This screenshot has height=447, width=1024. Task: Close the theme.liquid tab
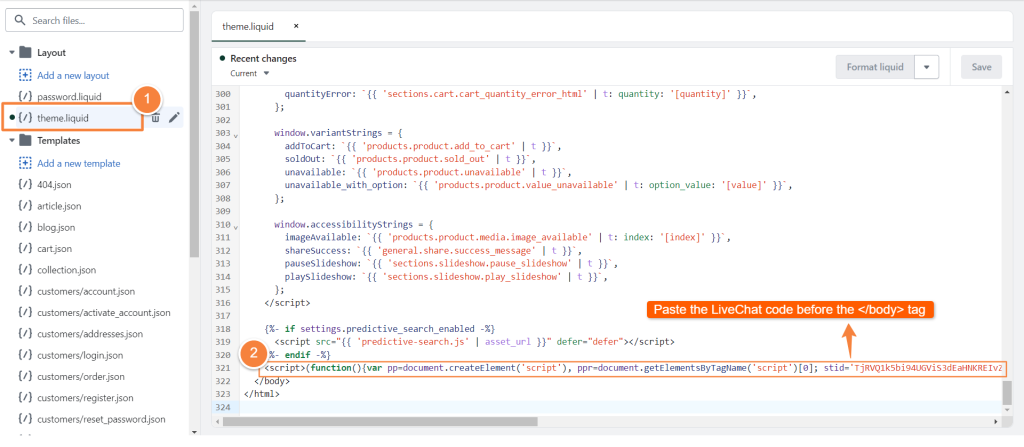[295, 26]
